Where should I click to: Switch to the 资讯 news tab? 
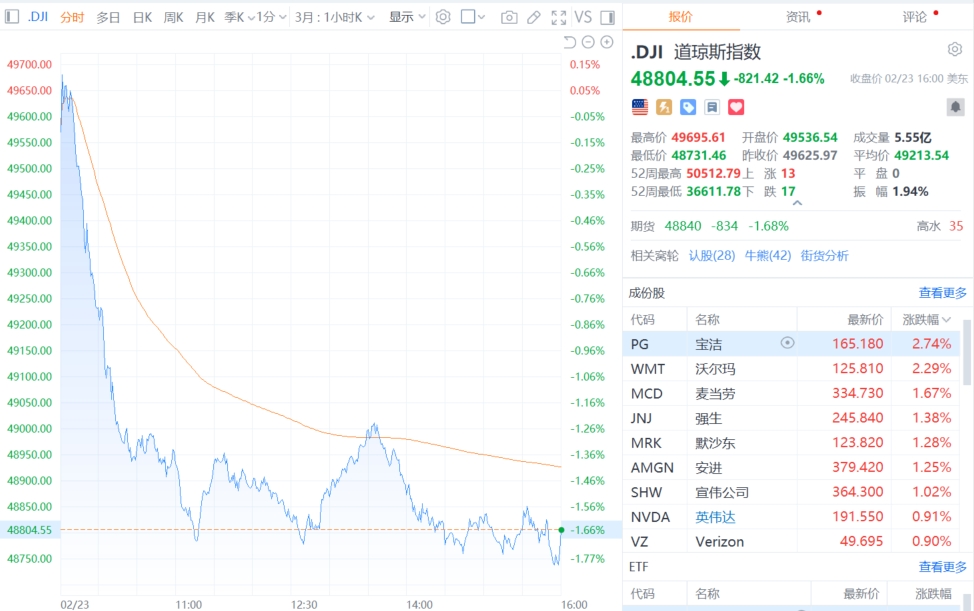click(798, 17)
